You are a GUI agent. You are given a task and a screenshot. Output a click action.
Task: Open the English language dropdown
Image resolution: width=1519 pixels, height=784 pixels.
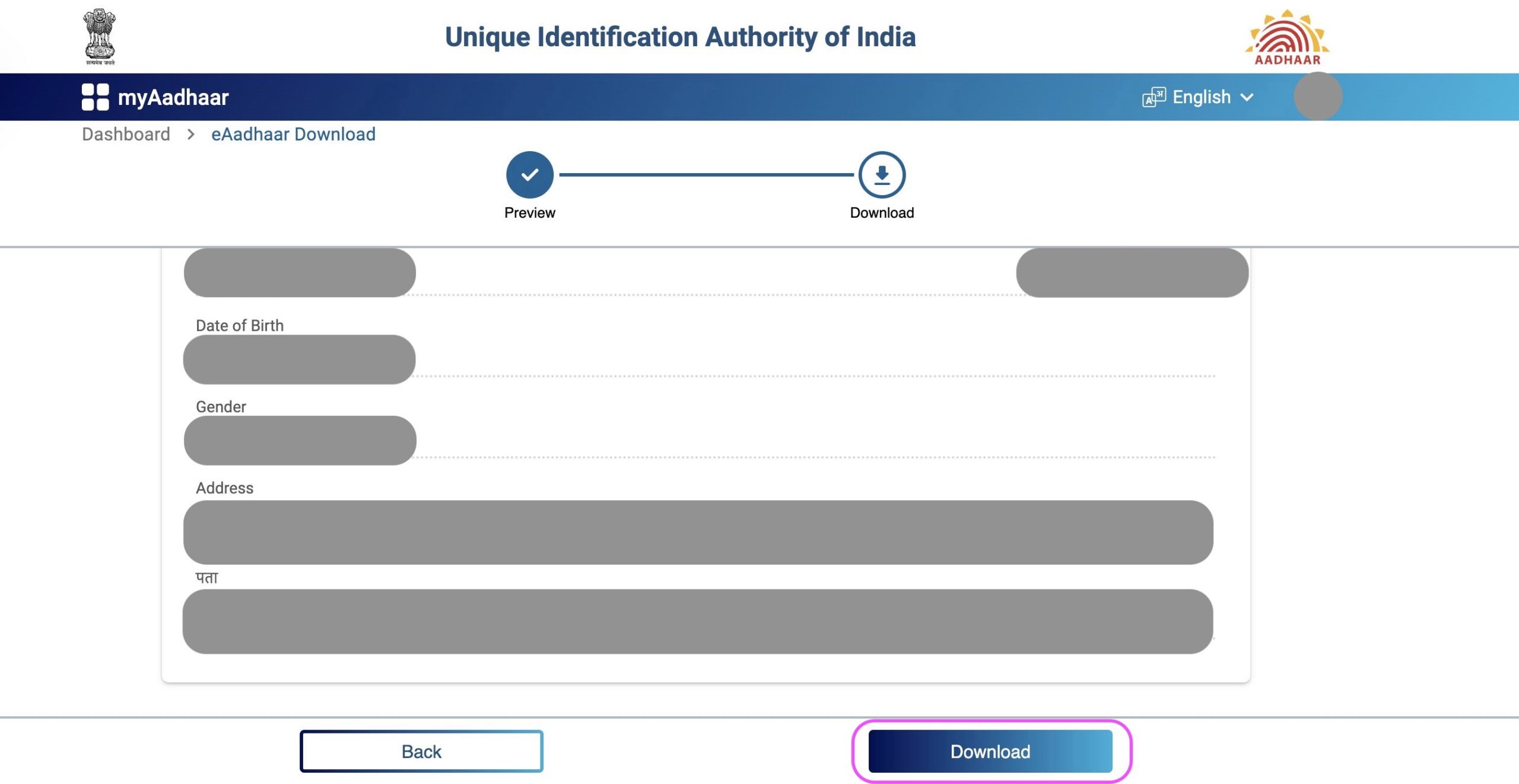pos(1197,97)
